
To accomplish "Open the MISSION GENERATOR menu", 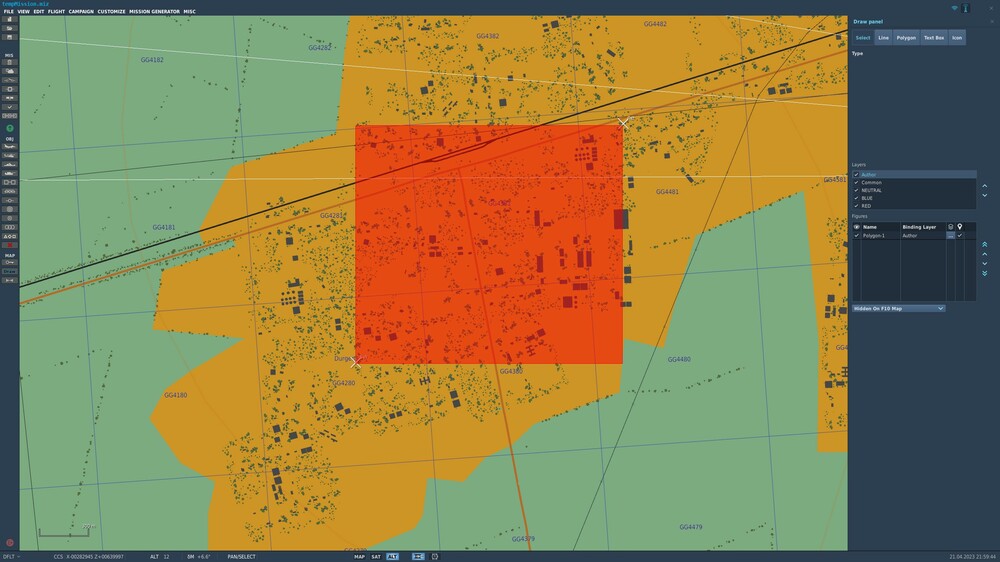I will (x=154, y=11).
